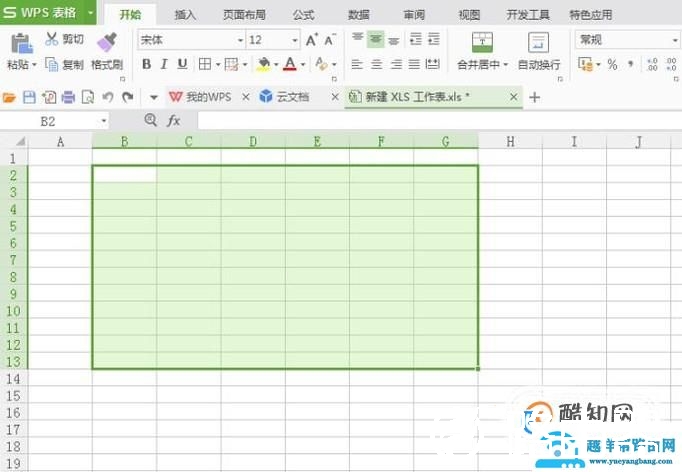Click the fx insert function button
Viewport: 682px width, 472px height.
coord(174,120)
